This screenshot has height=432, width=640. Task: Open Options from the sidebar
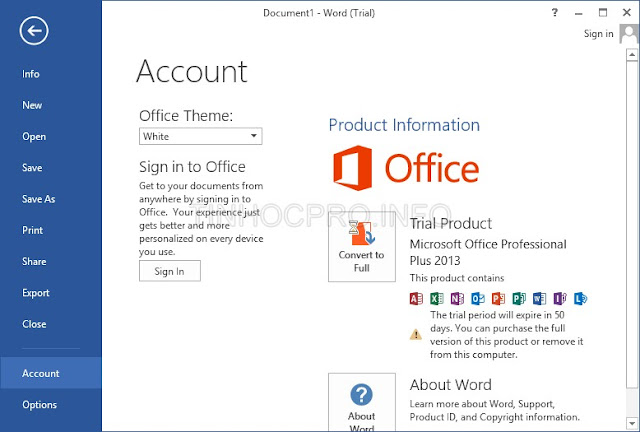click(39, 404)
